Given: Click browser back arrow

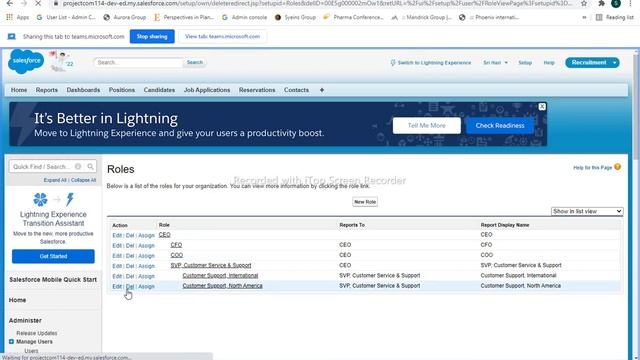Looking at the screenshot, I should [9, 3].
